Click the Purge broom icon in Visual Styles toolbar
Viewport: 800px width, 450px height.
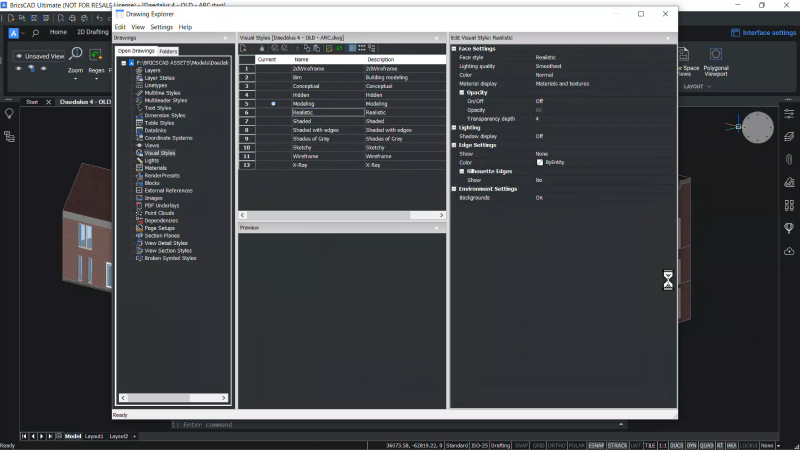click(262, 48)
